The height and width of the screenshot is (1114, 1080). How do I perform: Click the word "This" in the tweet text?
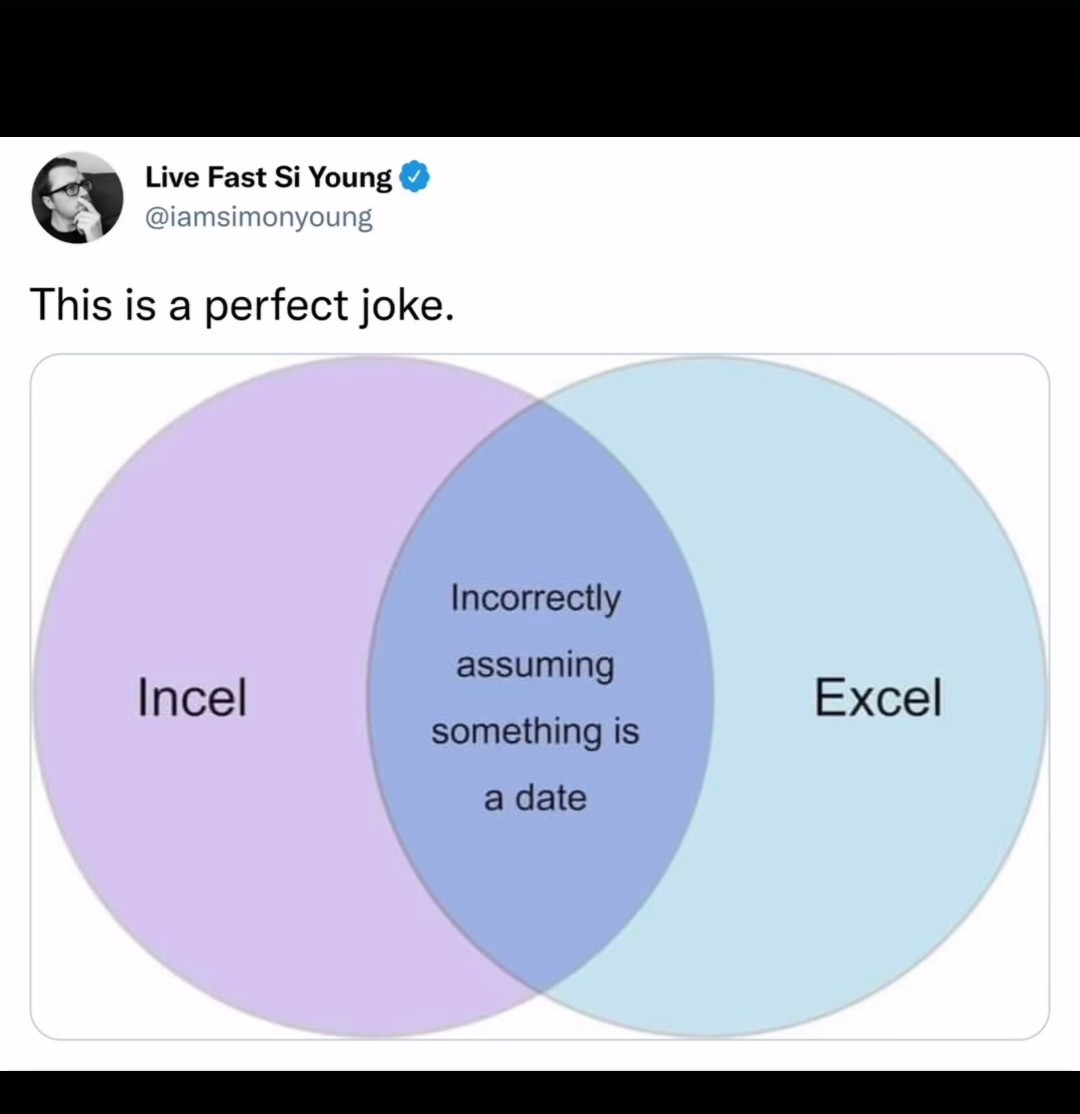coord(71,305)
